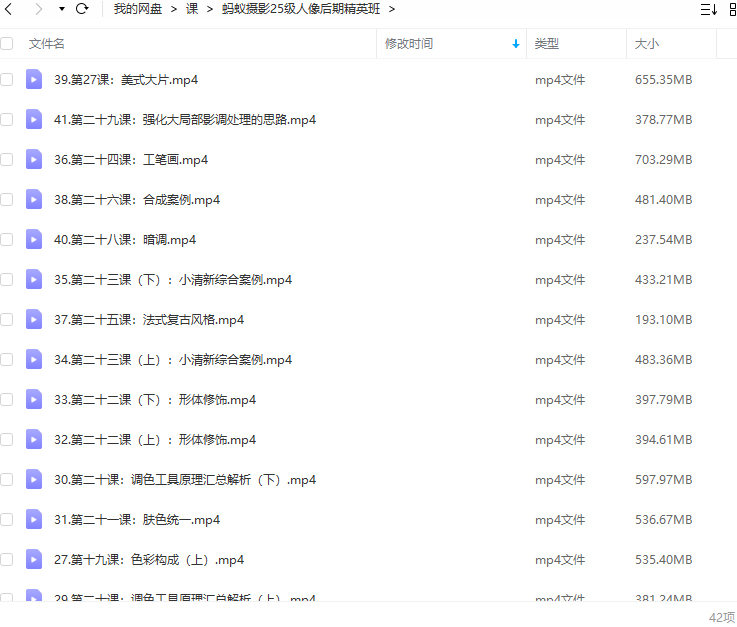Screen dimensions: 737x627
Task: Check the box for 38.第二十六课：合成案例.mp4
Action: pos(7,199)
